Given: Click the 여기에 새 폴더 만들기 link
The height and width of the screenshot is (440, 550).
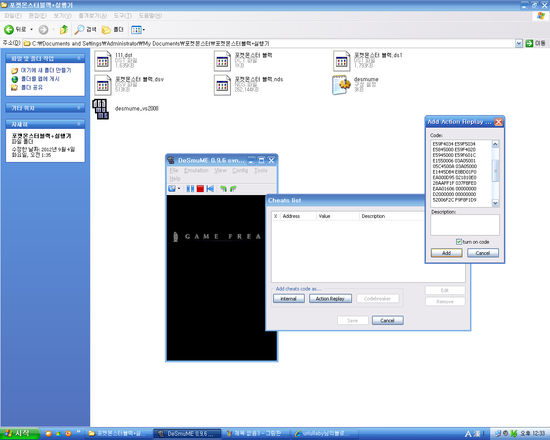Looking at the screenshot, I should click(x=46, y=71).
